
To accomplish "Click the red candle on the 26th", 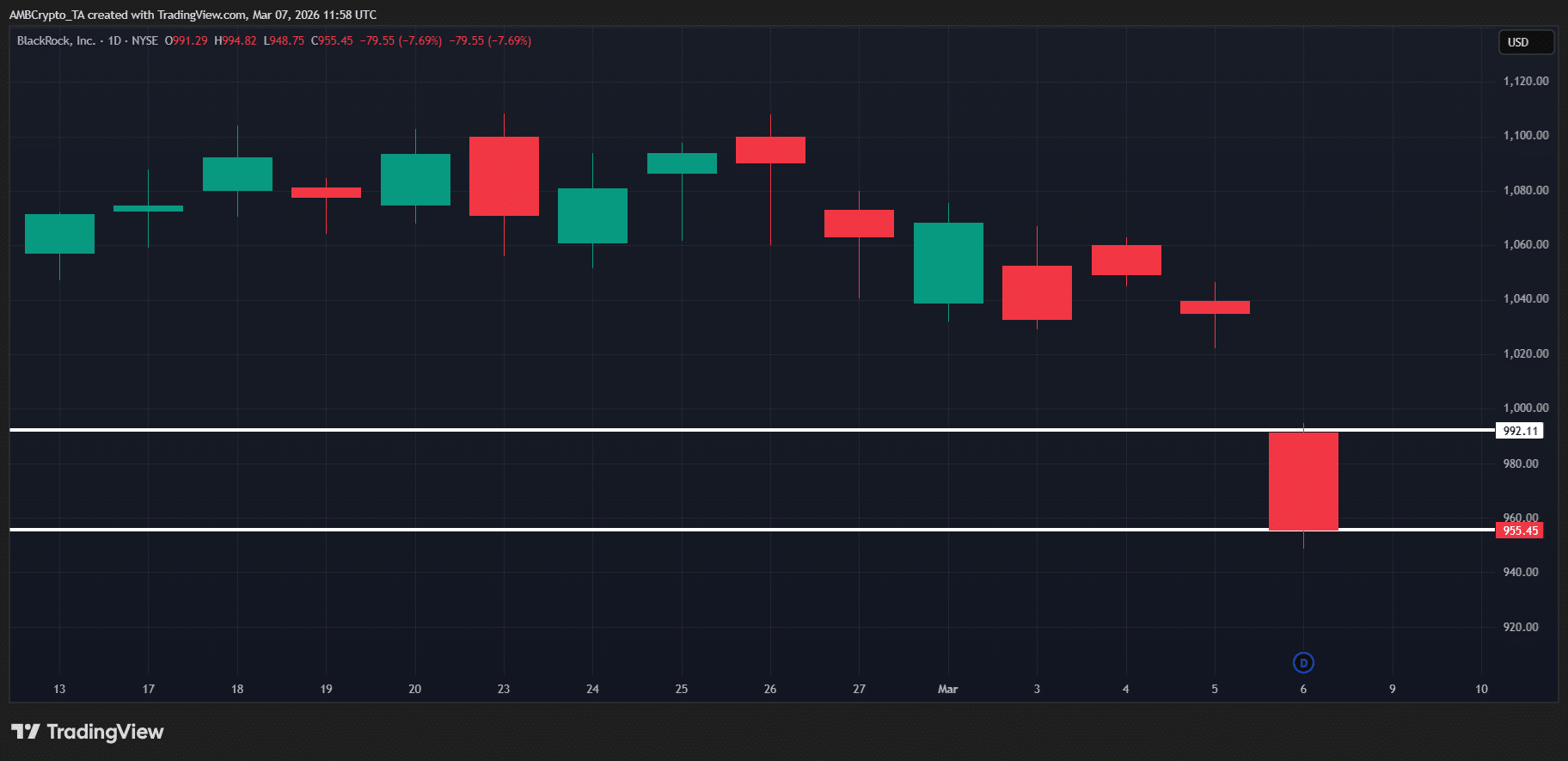I will click(770, 150).
